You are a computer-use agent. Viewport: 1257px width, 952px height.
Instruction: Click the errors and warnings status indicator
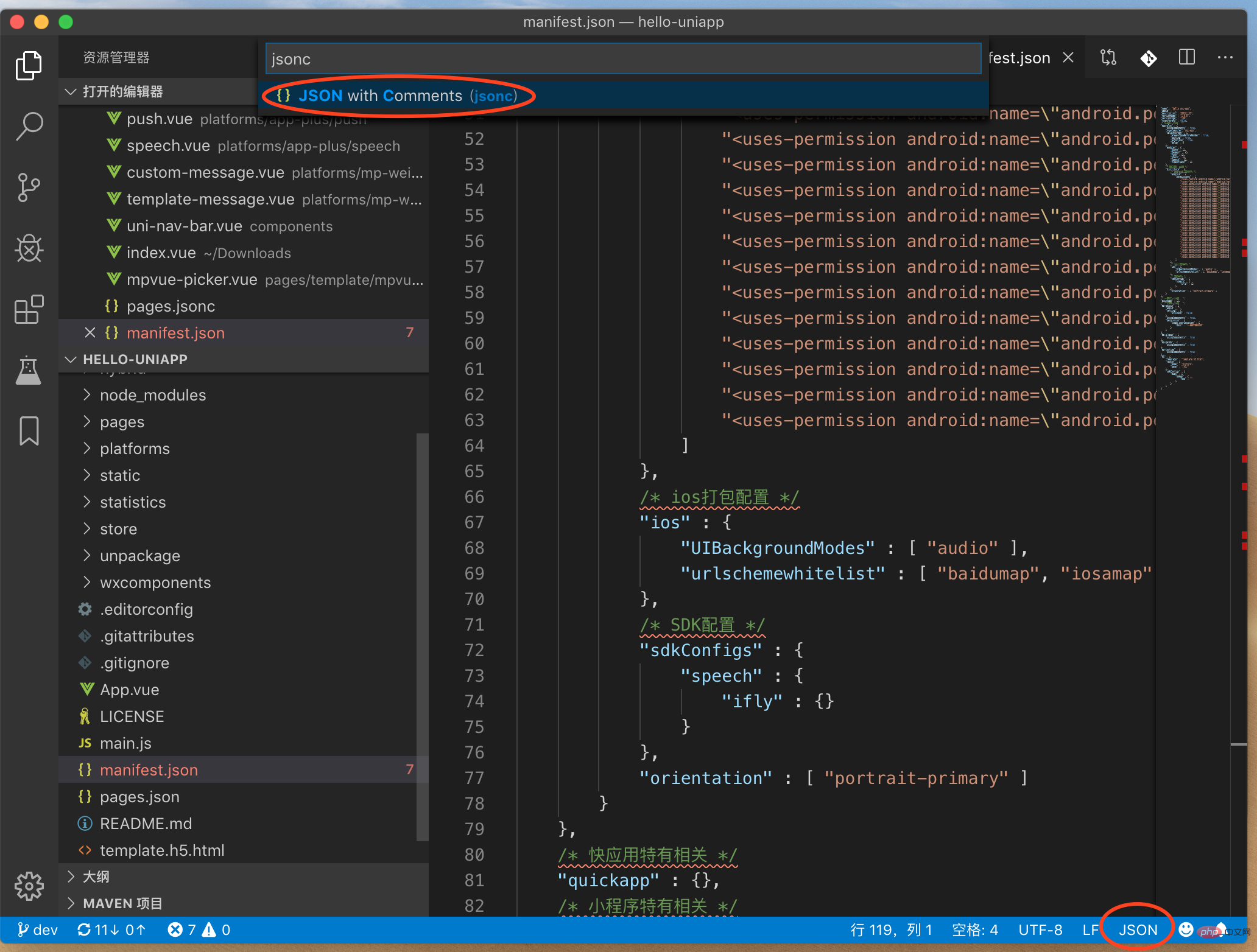(199, 930)
